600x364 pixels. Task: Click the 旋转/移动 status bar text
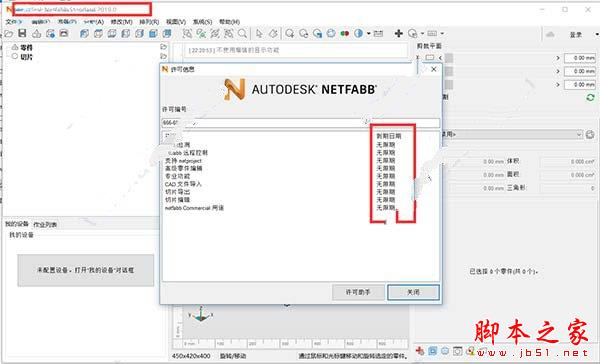[x=233, y=356]
